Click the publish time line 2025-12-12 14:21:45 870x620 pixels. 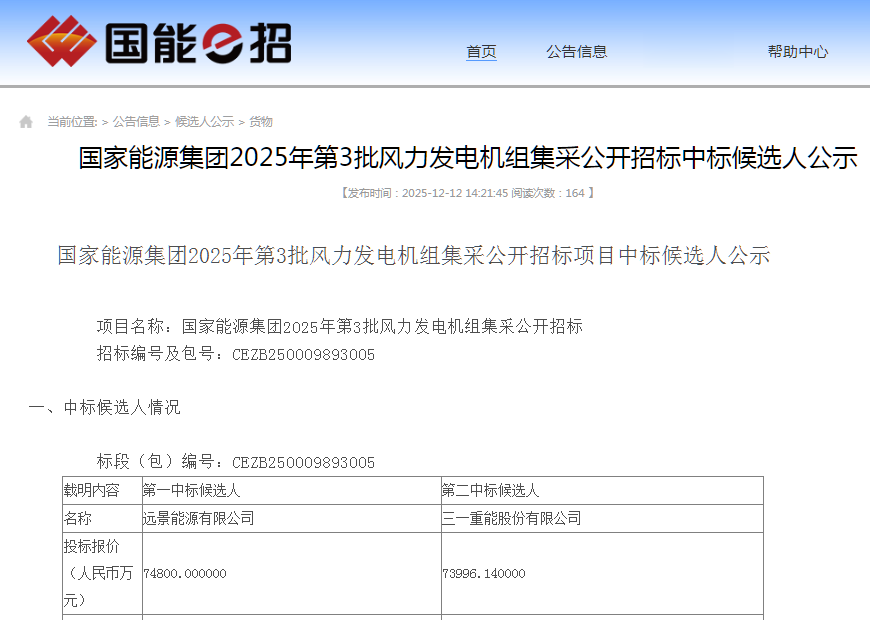pos(468,193)
